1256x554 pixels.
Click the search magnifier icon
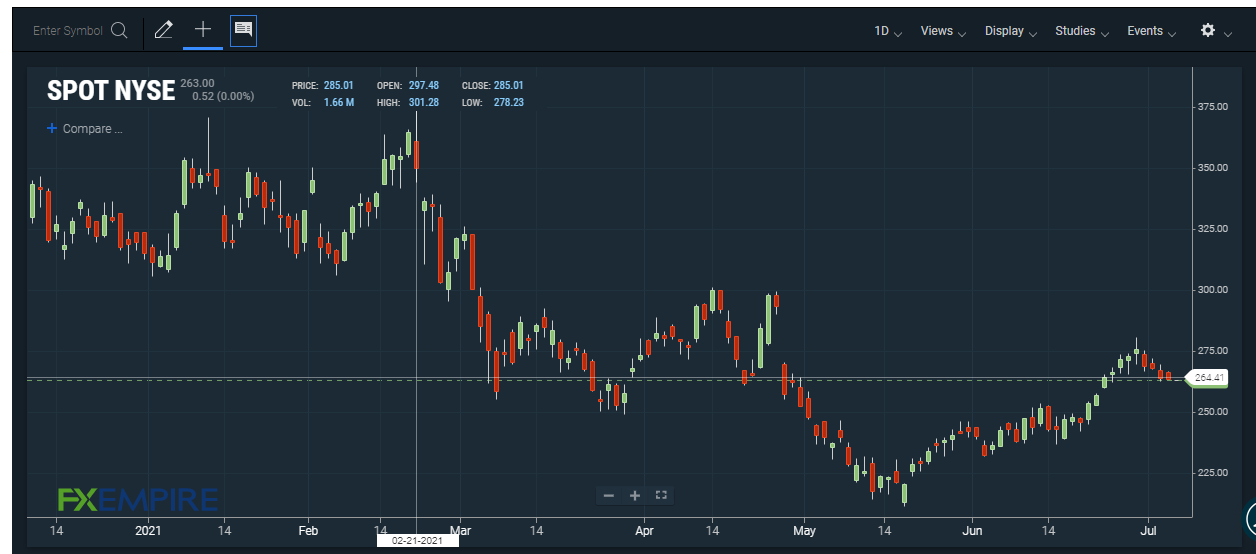coord(119,30)
